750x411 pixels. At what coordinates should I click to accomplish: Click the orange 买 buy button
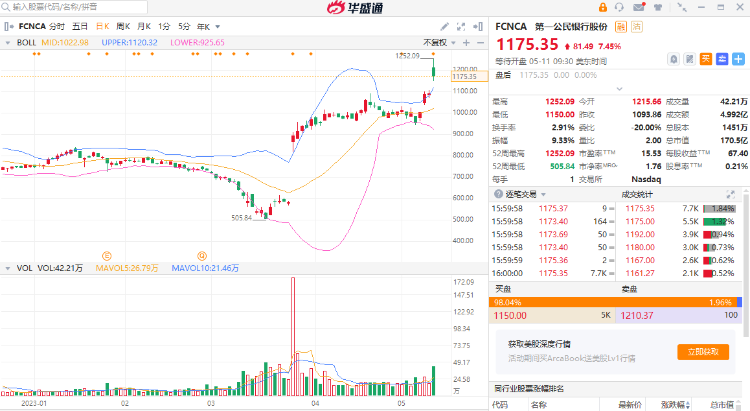(x=706, y=59)
